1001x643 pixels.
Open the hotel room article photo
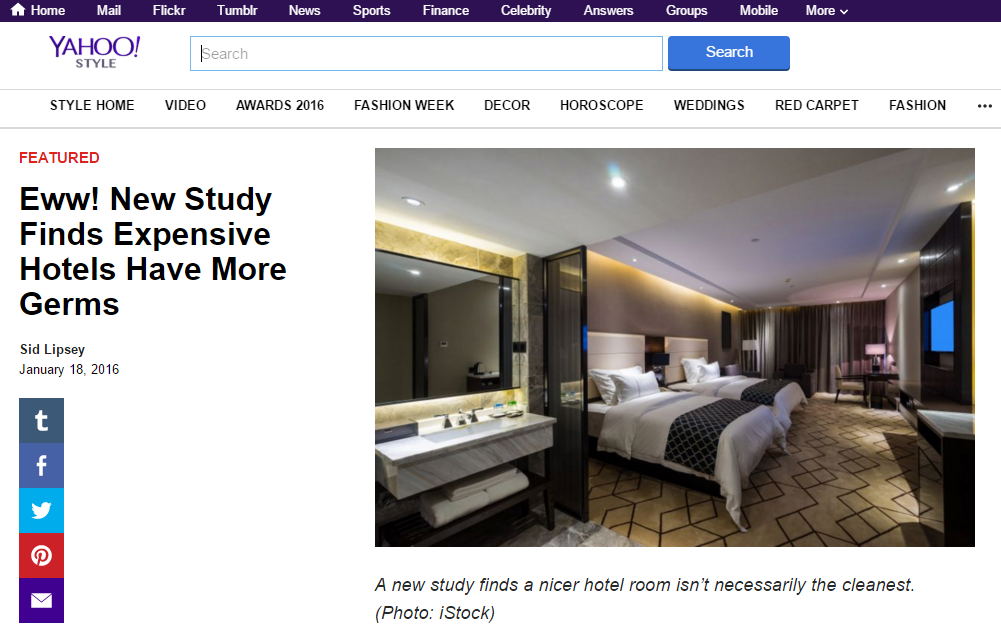pyautogui.click(x=675, y=347)
